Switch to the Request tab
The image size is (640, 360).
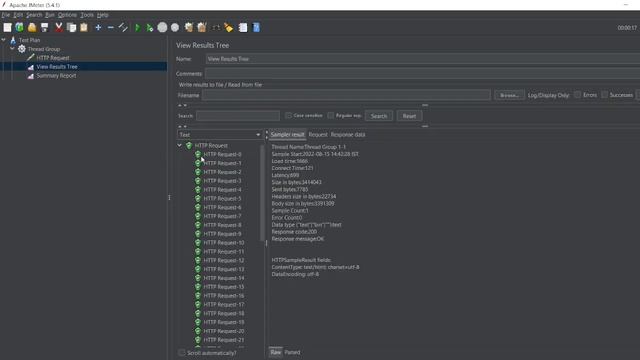318,134
